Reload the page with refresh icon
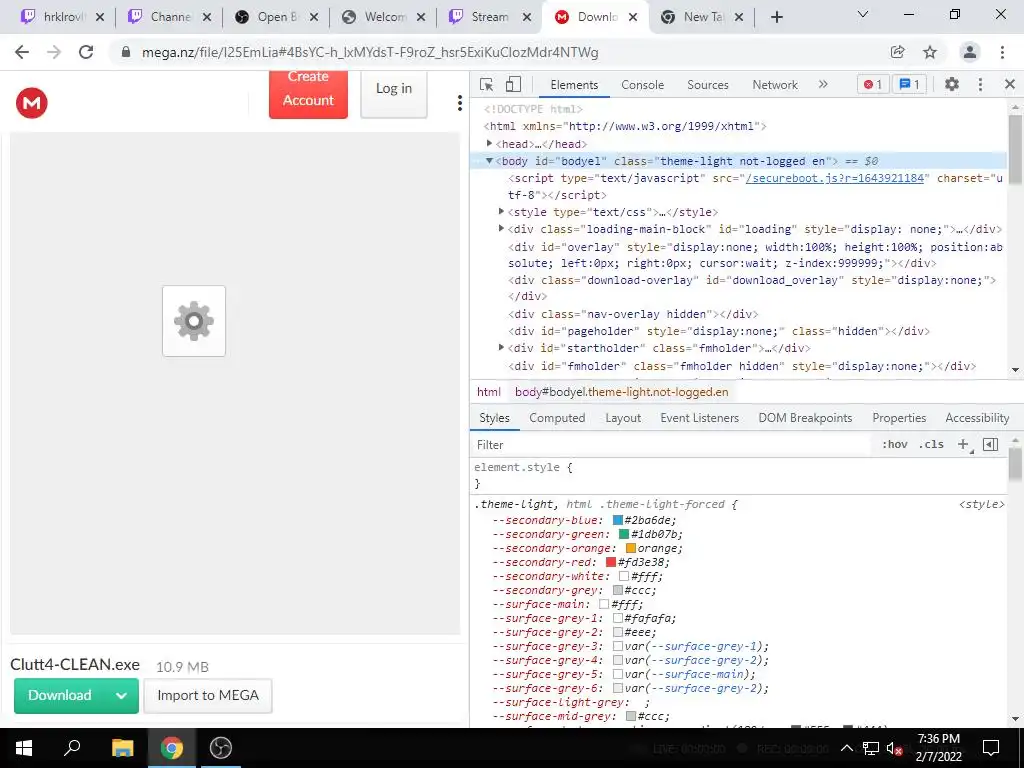 (86, 52)
